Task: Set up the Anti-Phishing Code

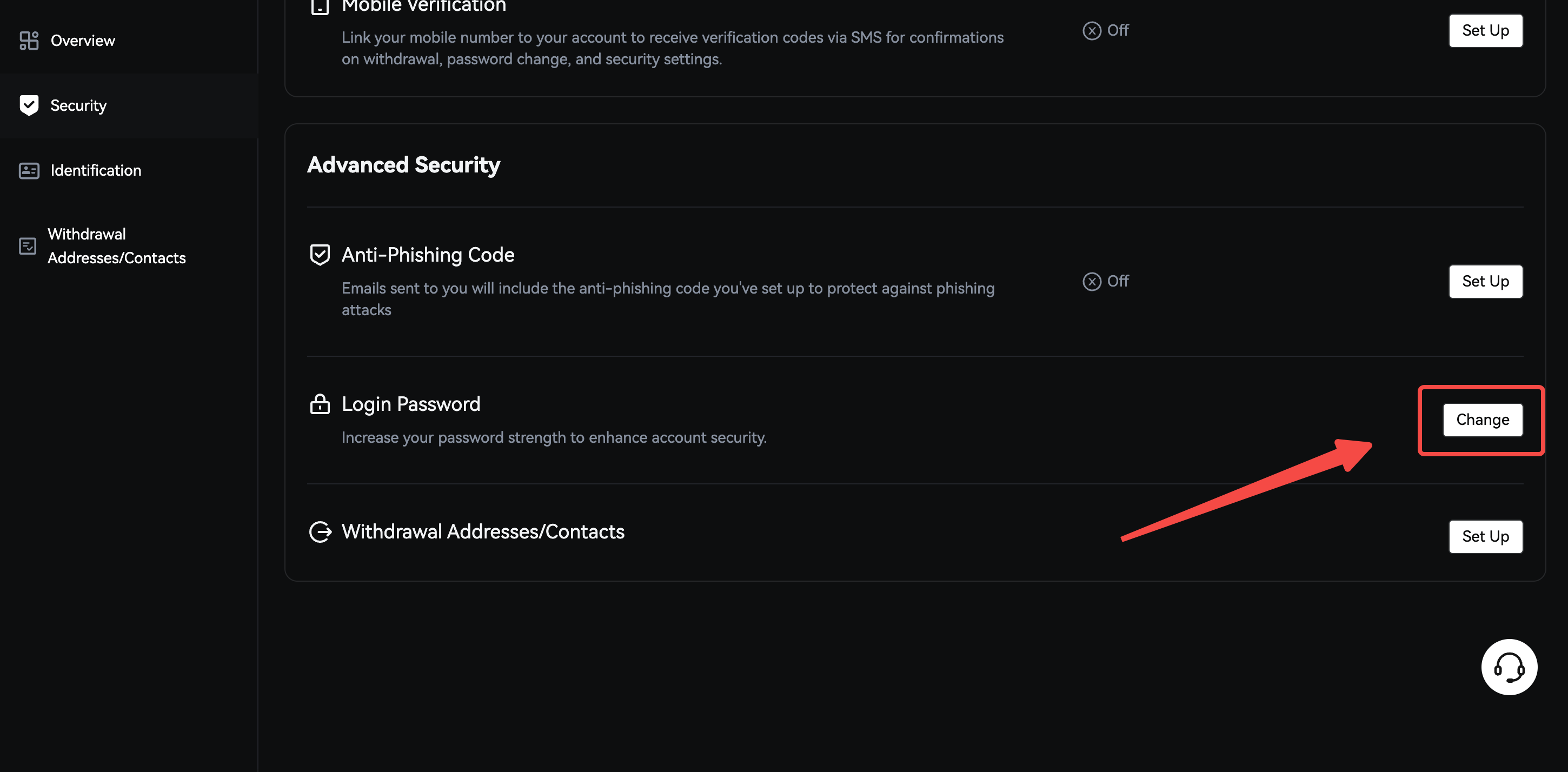Action: (1485, 281)
